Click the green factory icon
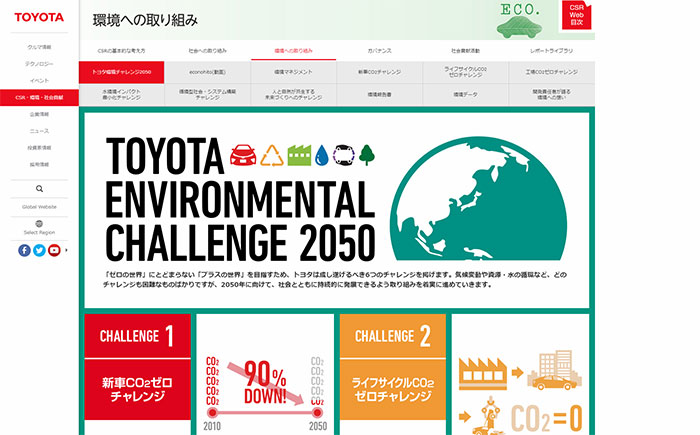This screenshot has width=700, height=435. point(299,155)
